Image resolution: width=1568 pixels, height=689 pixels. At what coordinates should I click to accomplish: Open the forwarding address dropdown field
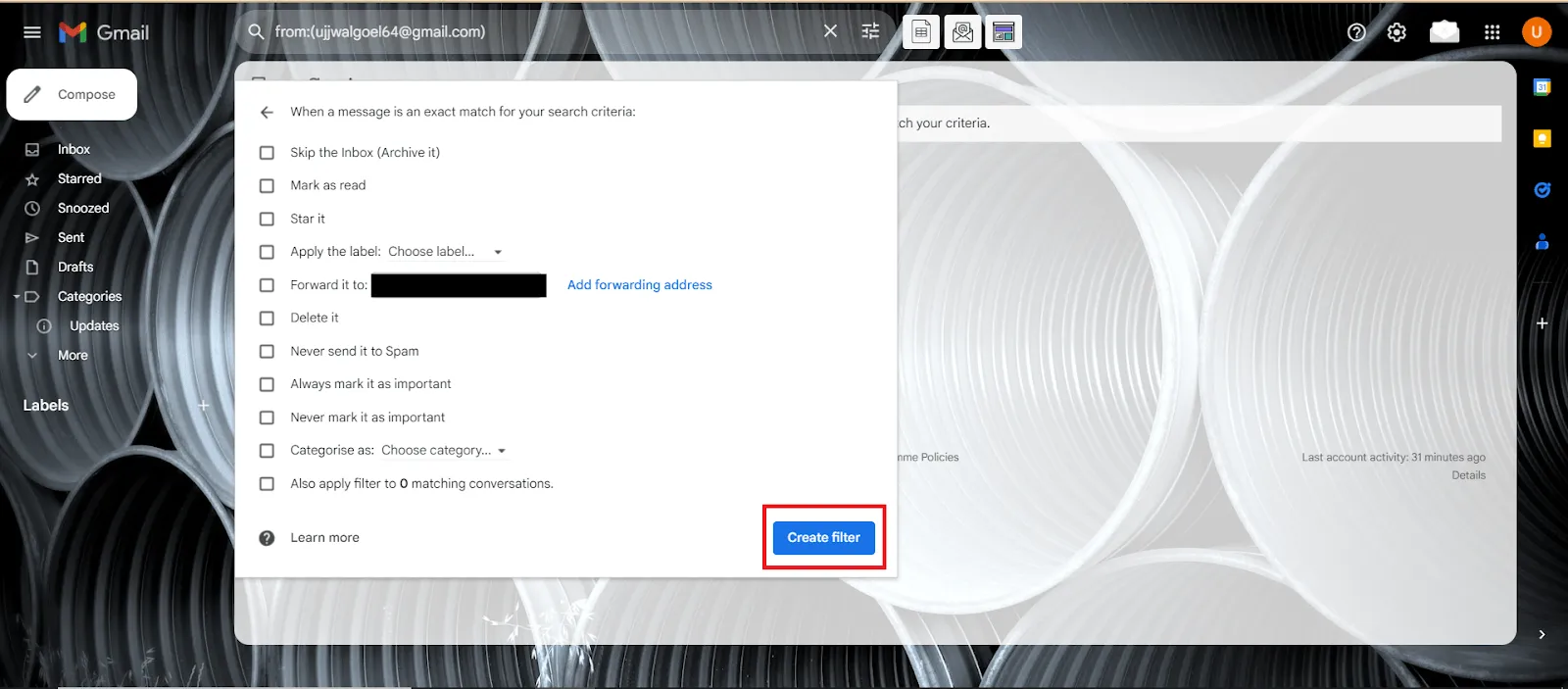(x=459, y=285)
